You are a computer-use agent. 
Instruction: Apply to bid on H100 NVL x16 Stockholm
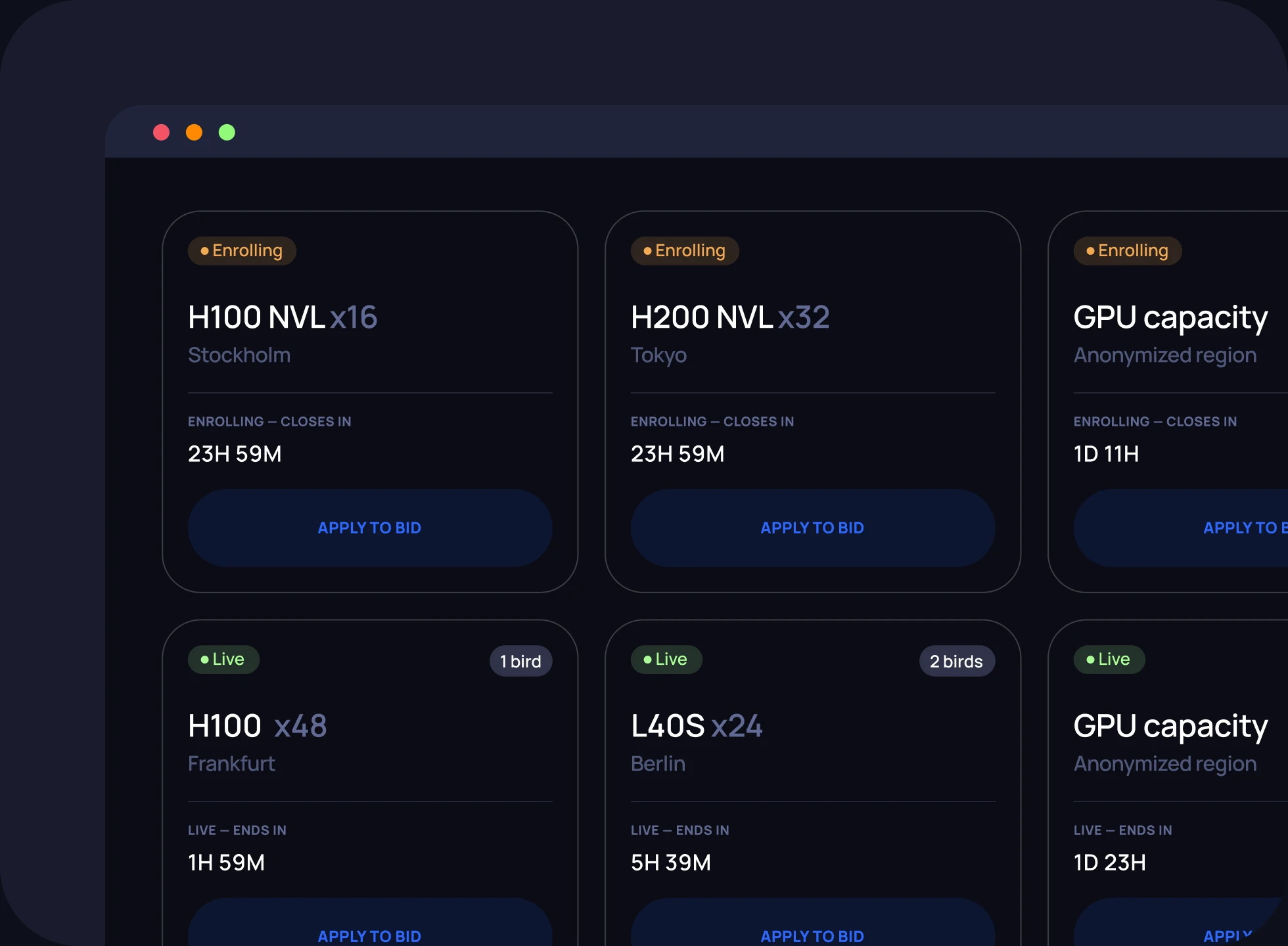click(370, 528)
